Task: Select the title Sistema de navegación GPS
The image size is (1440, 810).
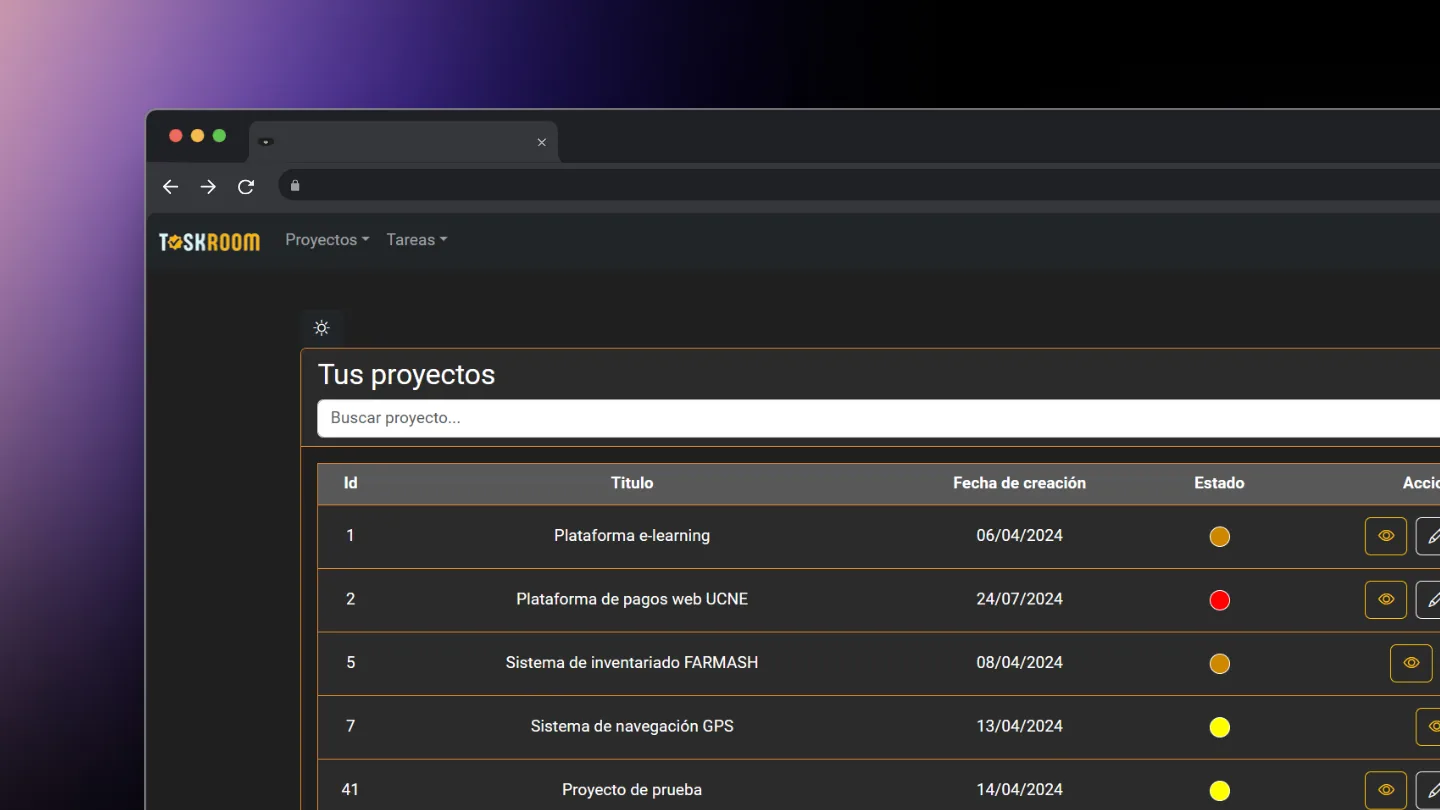Action: click(x=632, y=726)
